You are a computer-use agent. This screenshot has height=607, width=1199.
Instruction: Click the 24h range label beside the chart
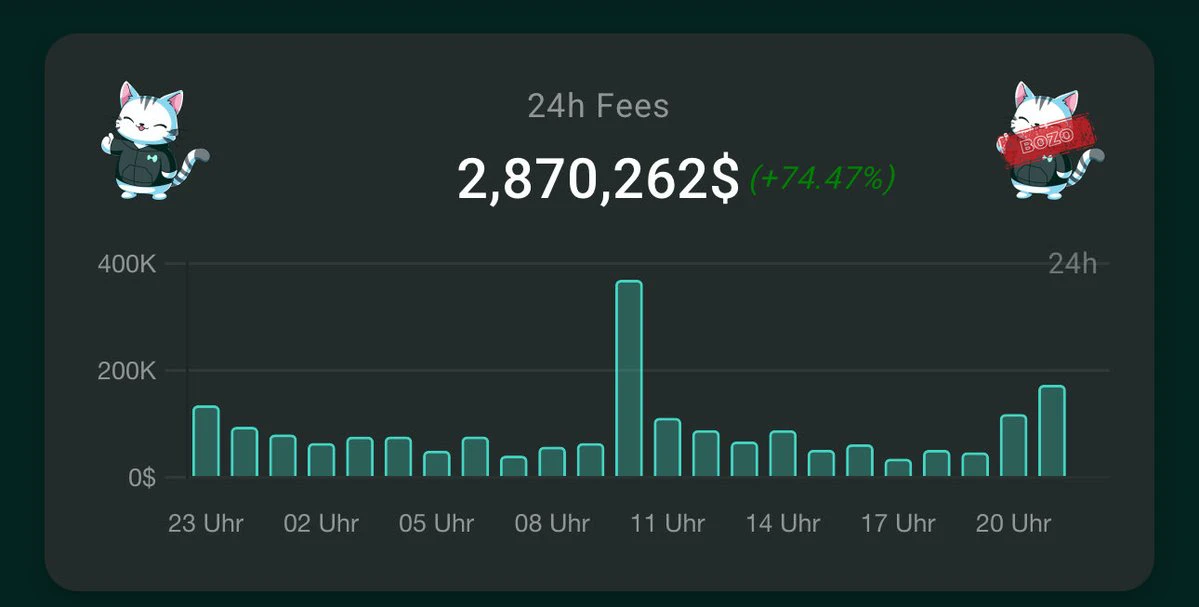(1072, 264)
